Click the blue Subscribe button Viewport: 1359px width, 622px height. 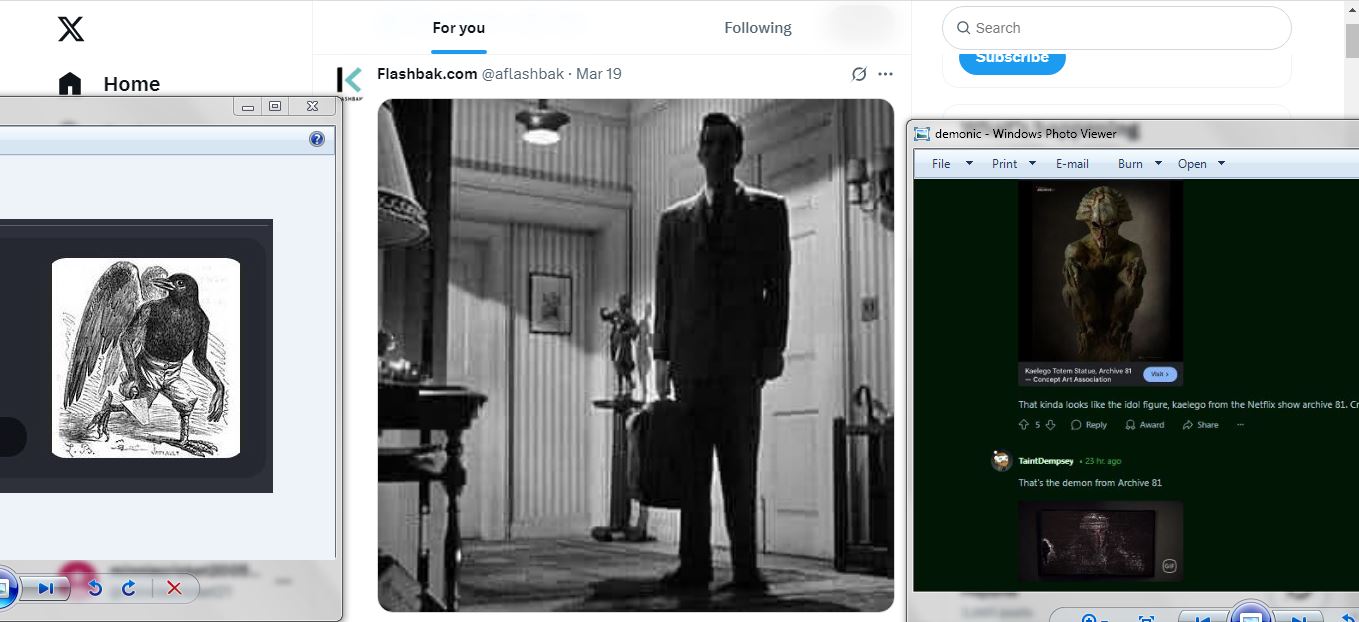coord(1012,57)
